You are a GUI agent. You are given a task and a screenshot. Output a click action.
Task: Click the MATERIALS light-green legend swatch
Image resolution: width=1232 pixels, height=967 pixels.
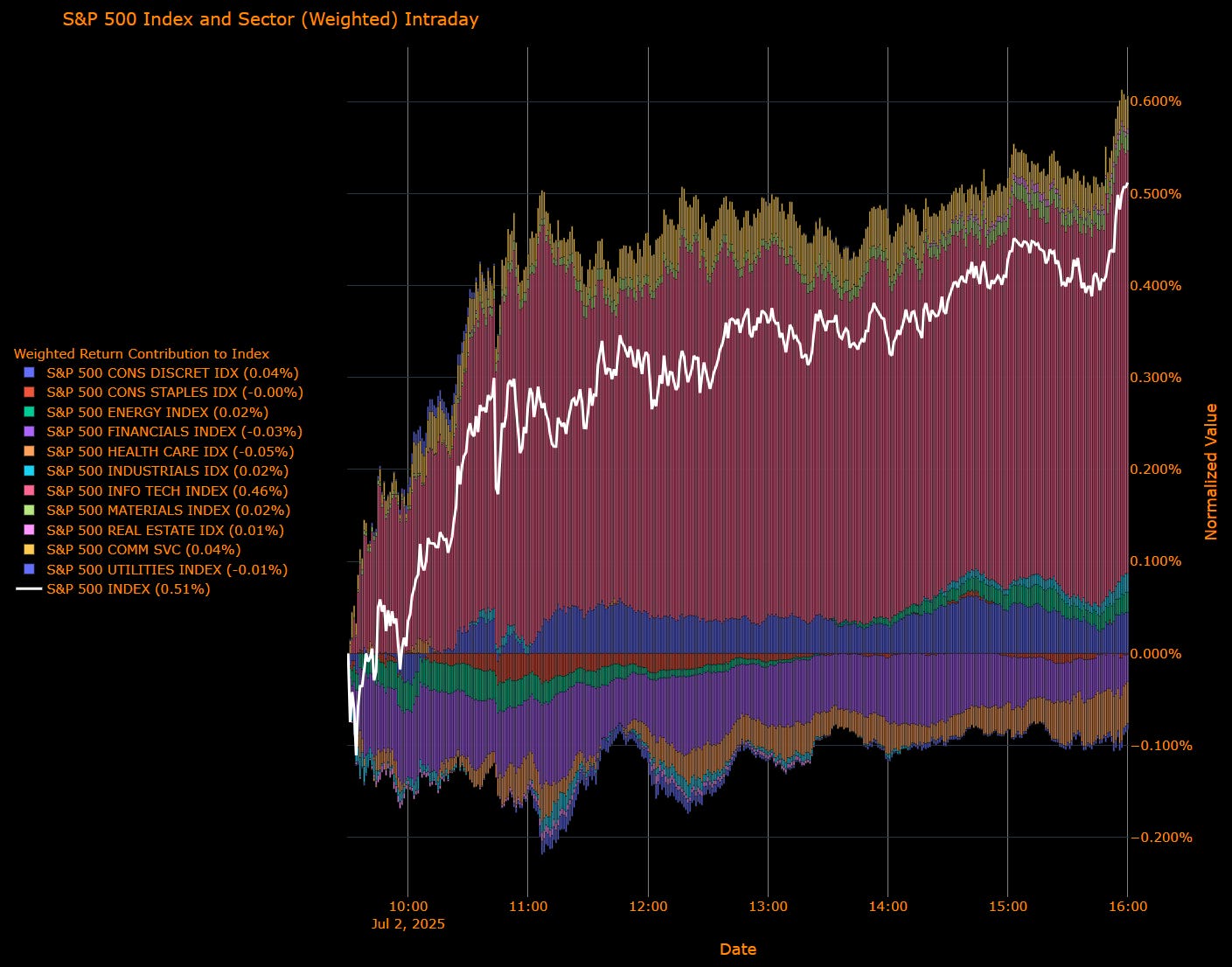click(x=29, y=511)
